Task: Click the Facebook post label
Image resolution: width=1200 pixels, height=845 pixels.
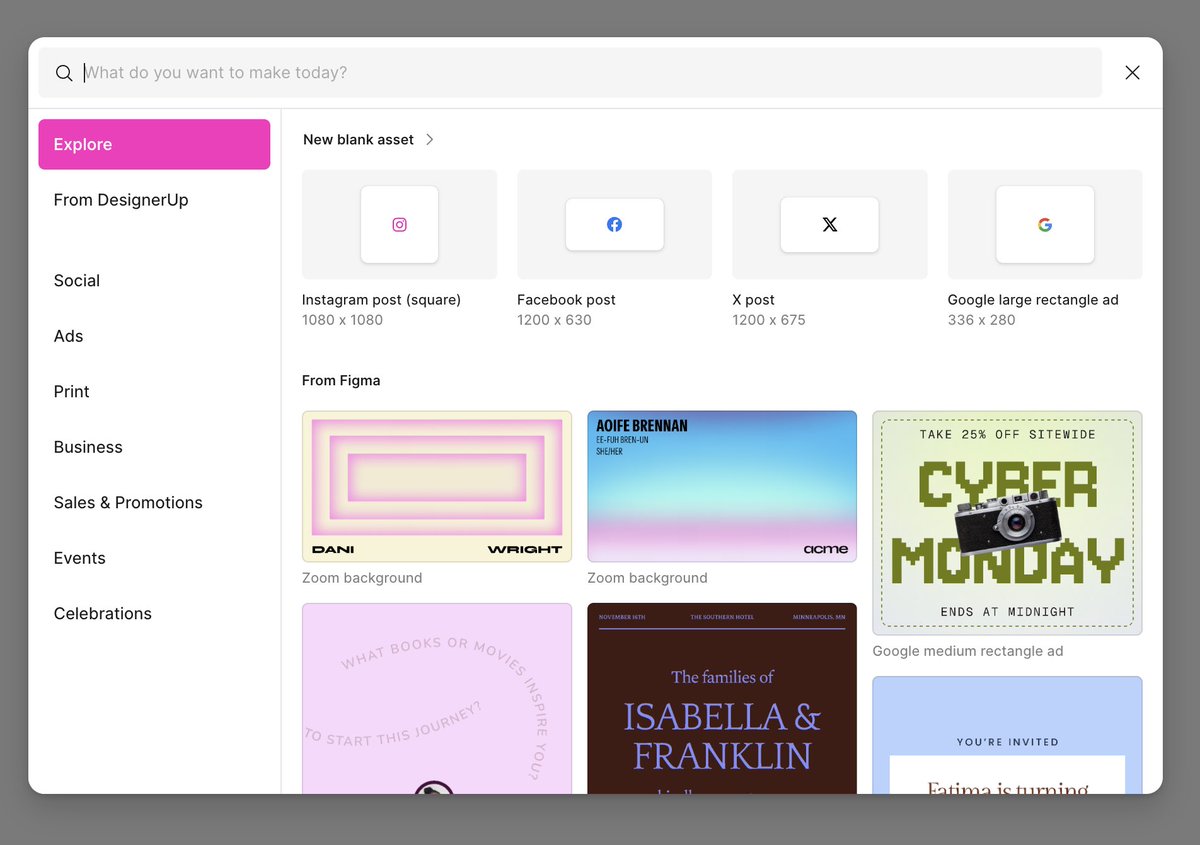Action: (x=566, y=300)
